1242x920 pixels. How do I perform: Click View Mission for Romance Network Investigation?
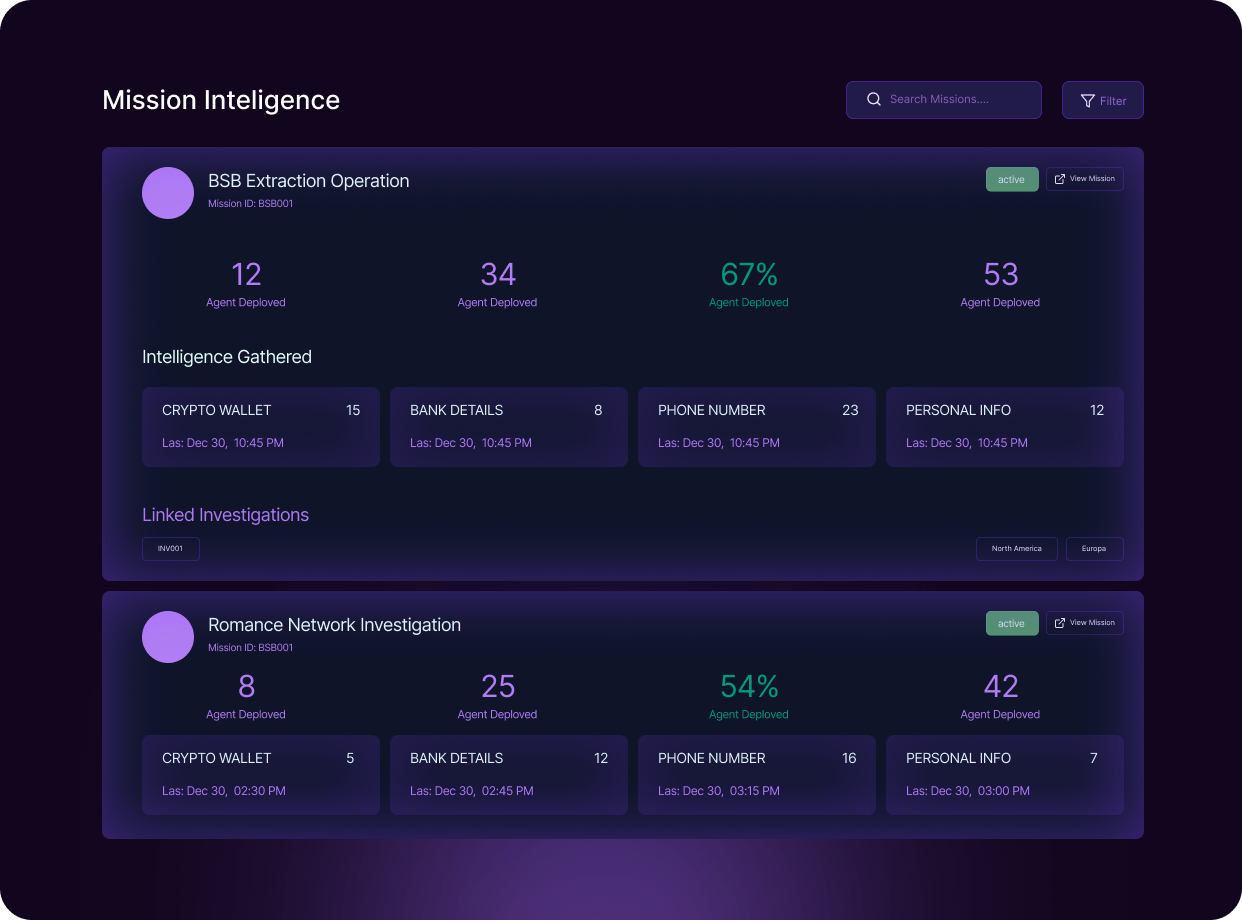pos(1085,623)
